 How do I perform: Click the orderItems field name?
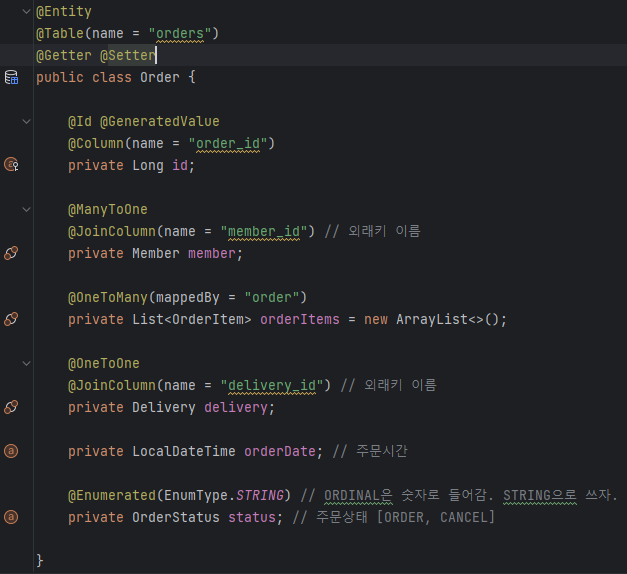click(x=300, y=319)
